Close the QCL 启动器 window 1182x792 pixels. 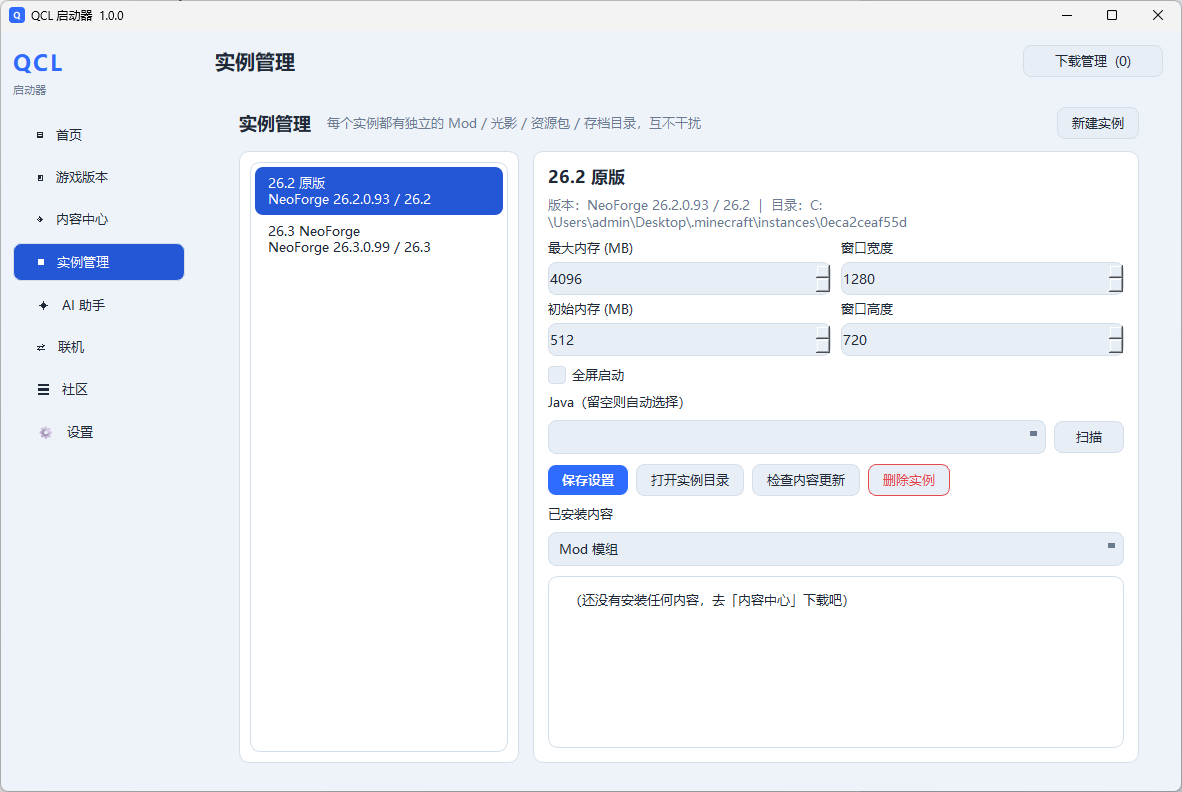click(1158, 15)
